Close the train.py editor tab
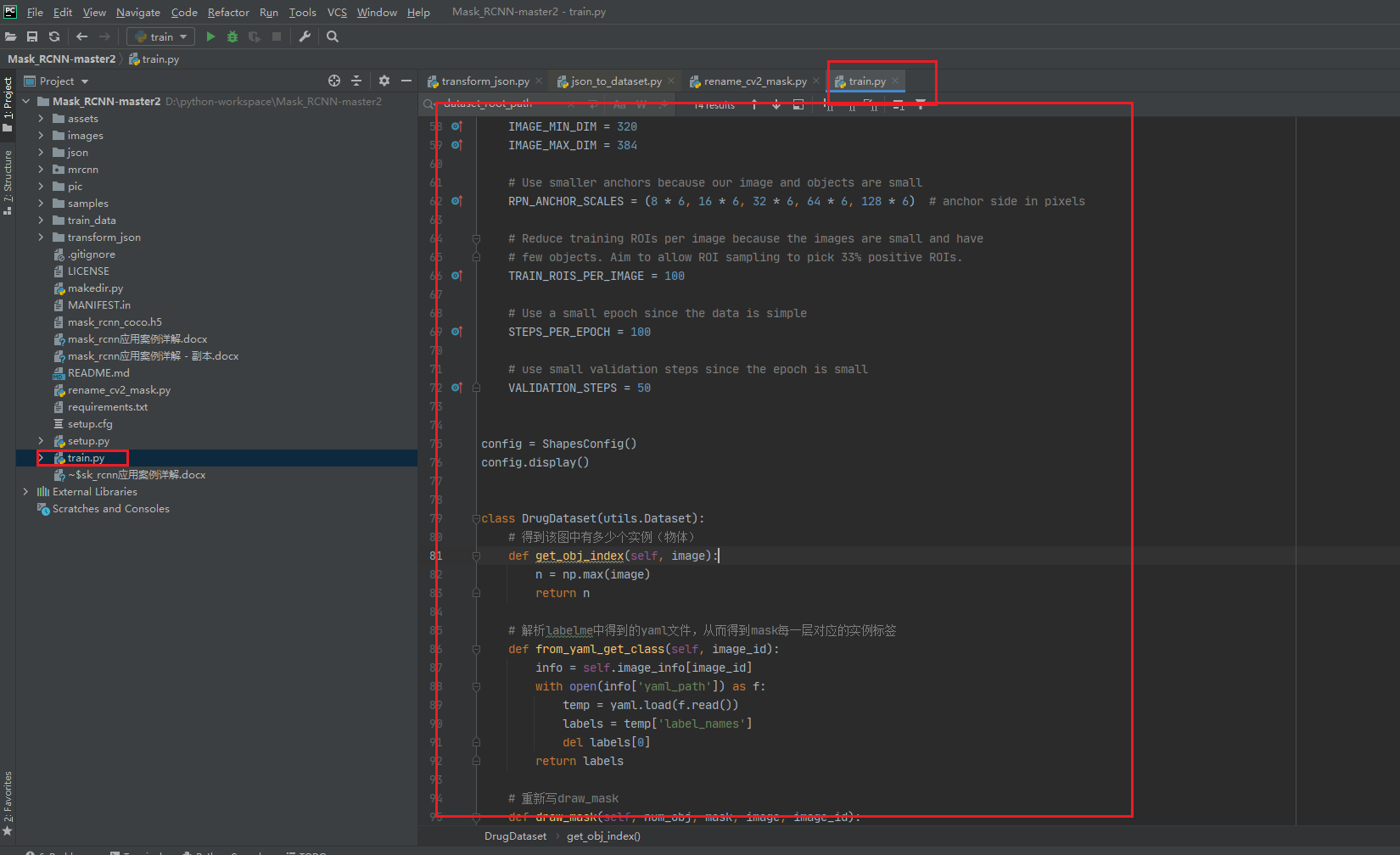1400x855 pixels. (895, 81)
